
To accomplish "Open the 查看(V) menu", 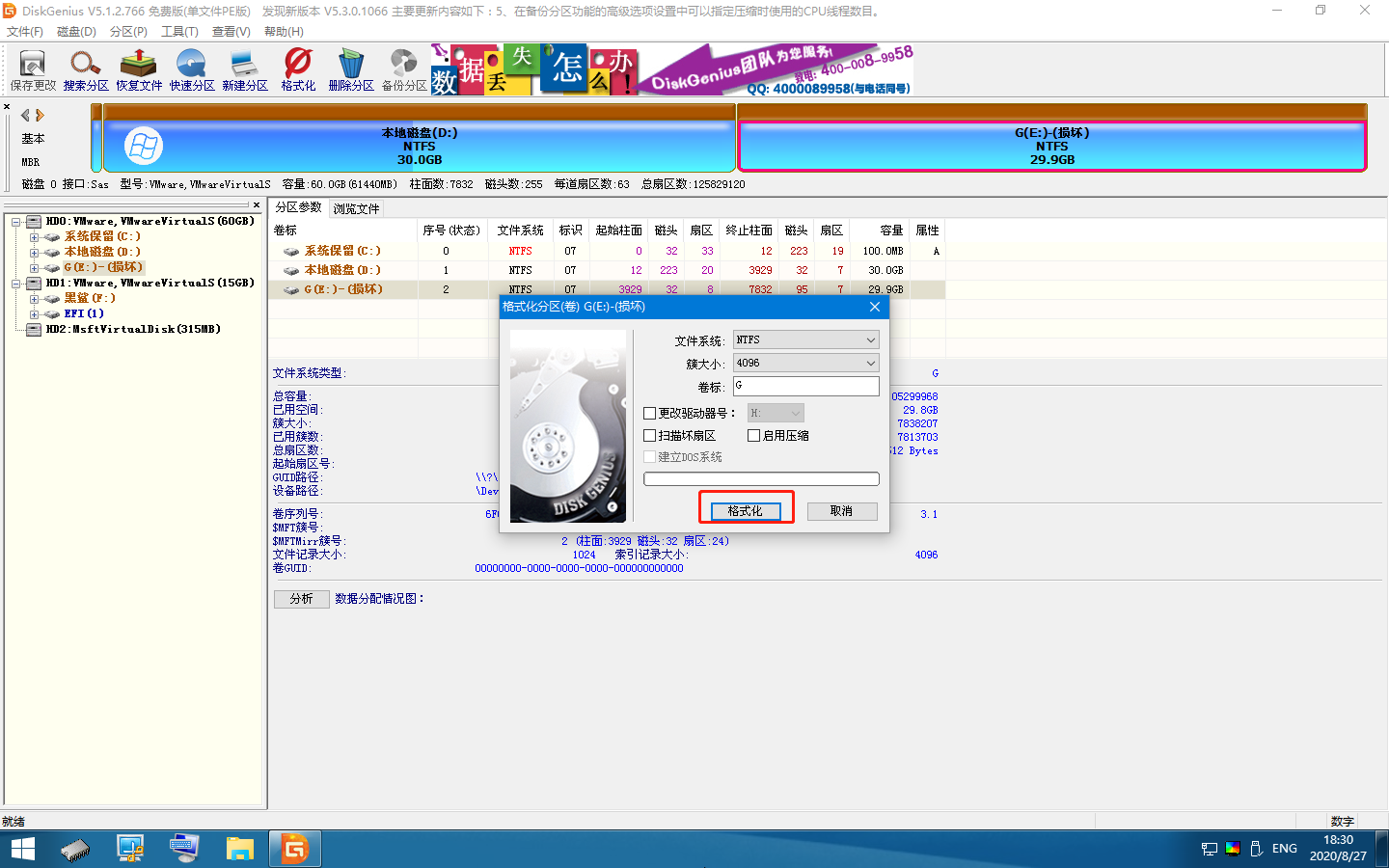I will point(231,32).
